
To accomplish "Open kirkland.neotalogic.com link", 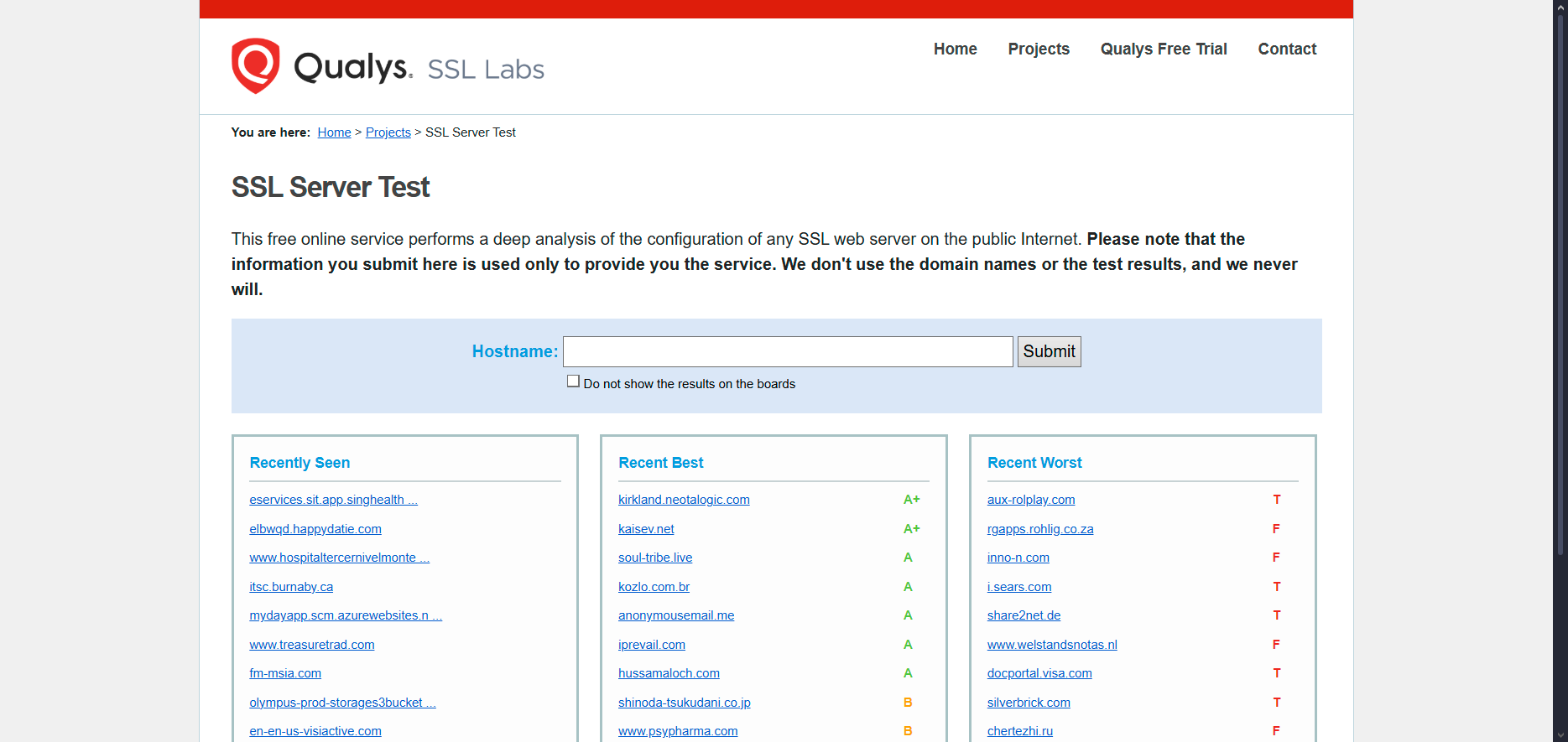I will pos(684,500).
